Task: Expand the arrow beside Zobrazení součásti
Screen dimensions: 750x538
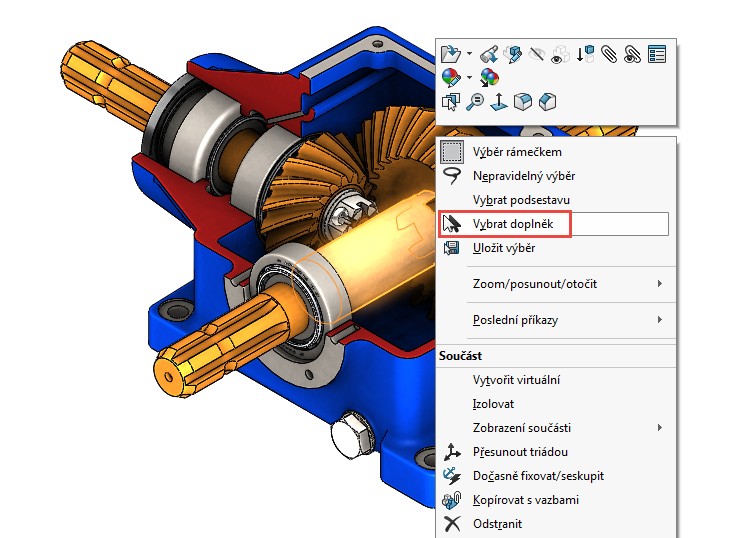Action: click(x=660, y=428)
